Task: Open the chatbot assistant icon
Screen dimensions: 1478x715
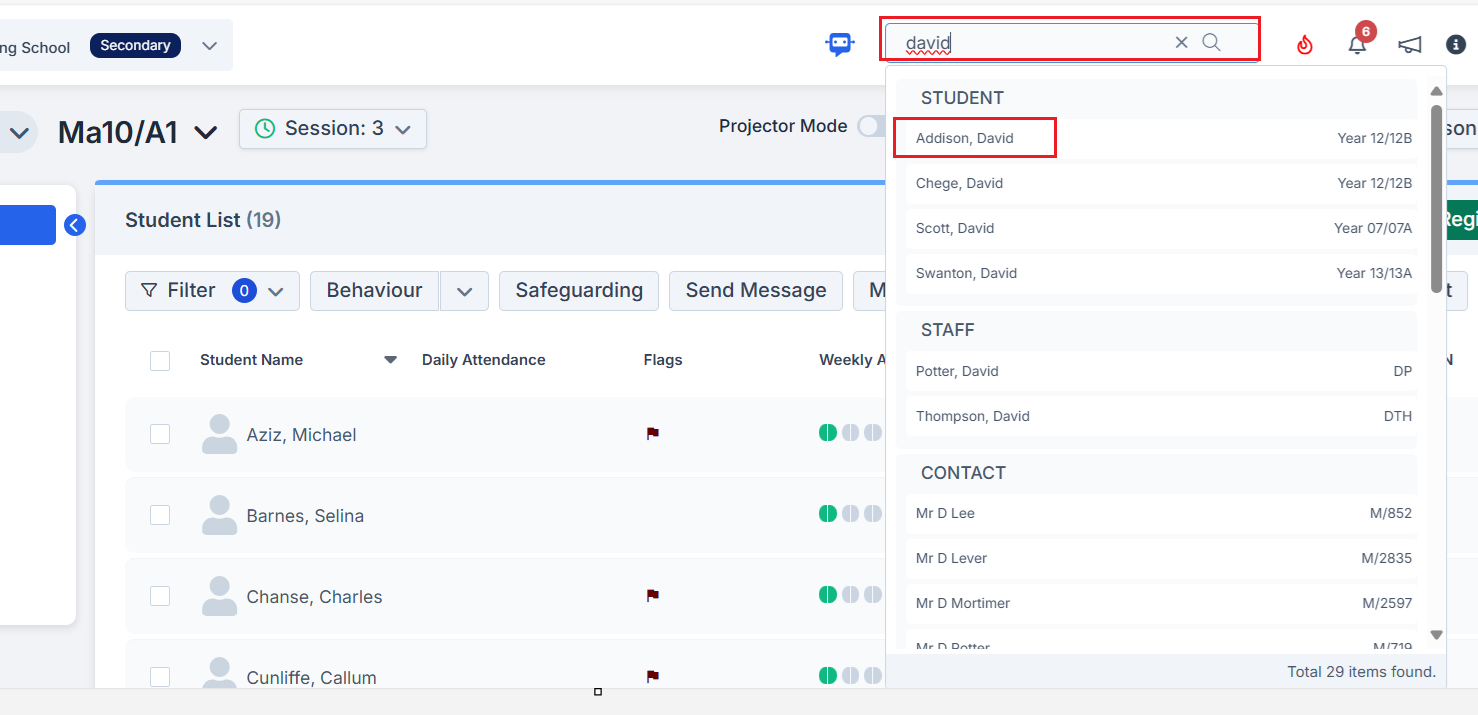Action: point(840,44)
